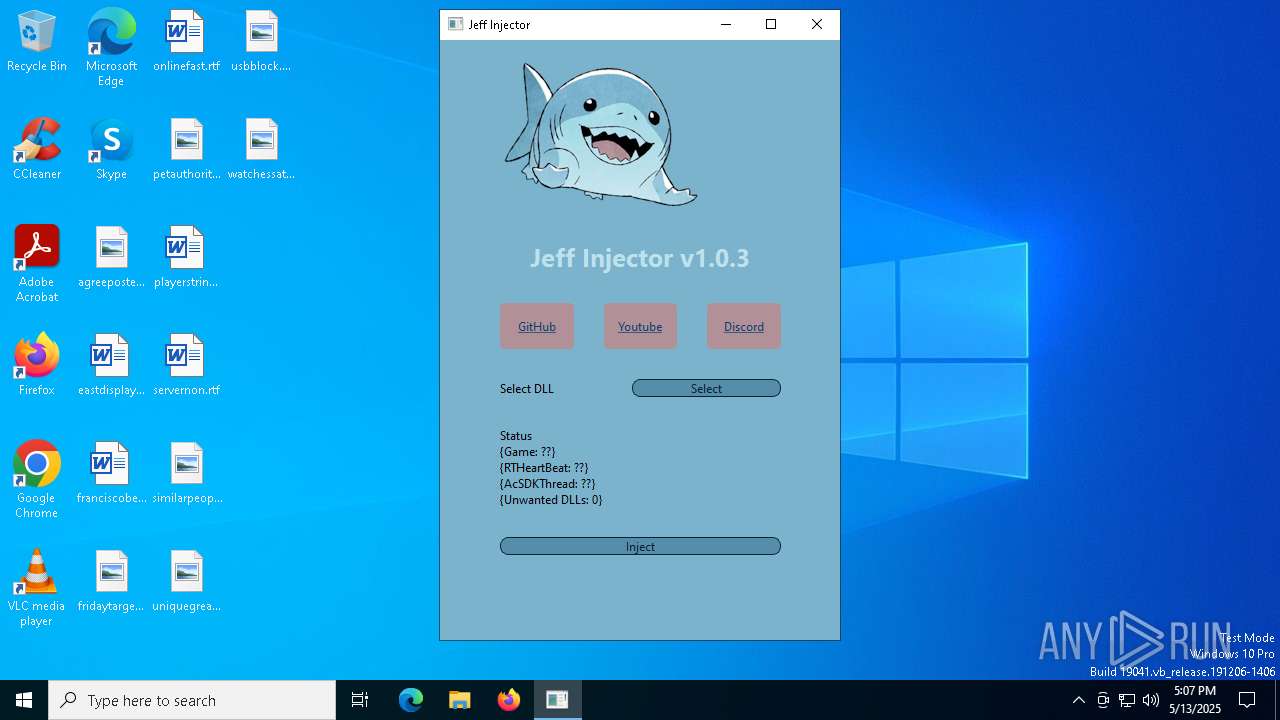Select the franciscobe document icon

click(111, 474)
